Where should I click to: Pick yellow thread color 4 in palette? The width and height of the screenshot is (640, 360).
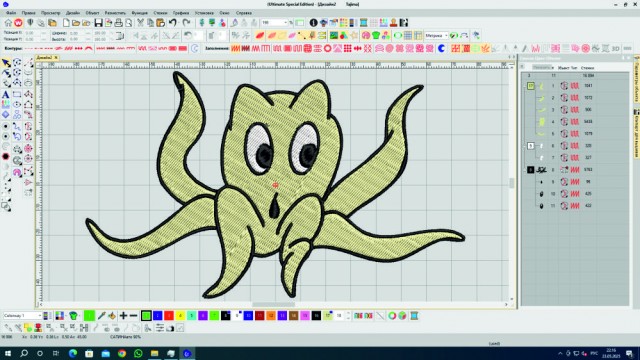click(x=180, y=316)
